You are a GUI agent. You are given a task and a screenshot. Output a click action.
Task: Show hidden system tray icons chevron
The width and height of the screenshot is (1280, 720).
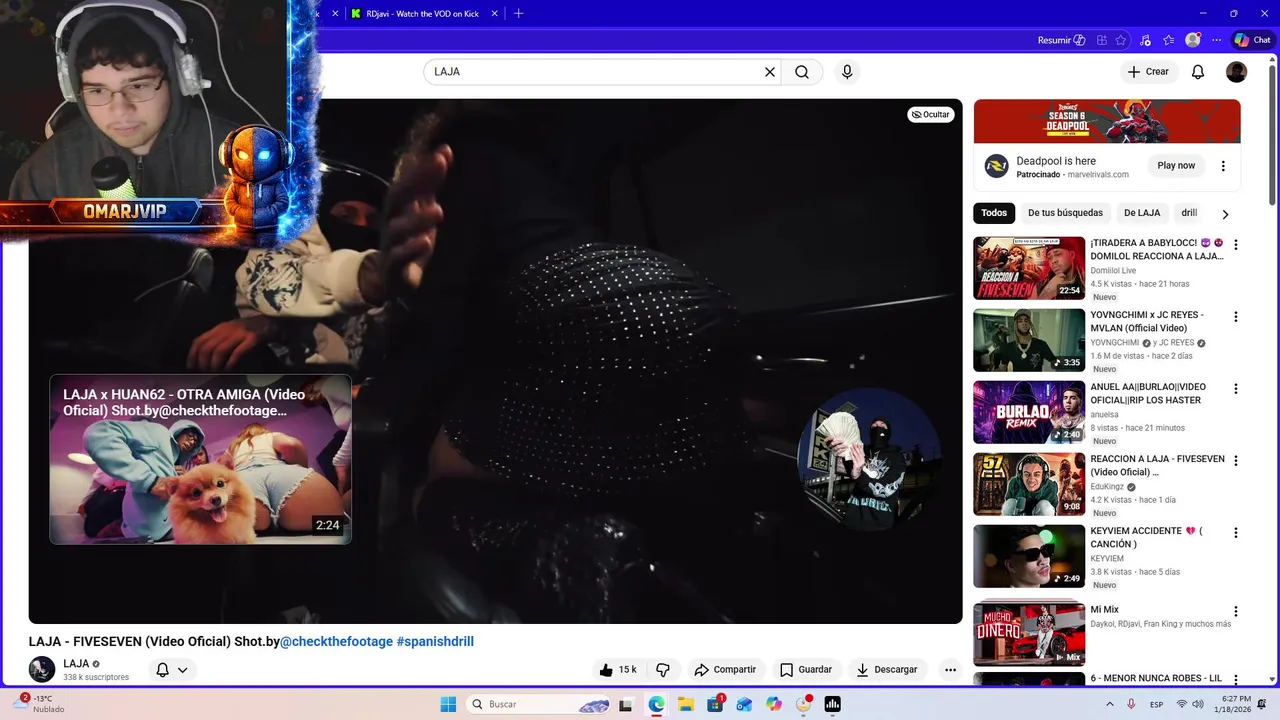[1109, 704]
